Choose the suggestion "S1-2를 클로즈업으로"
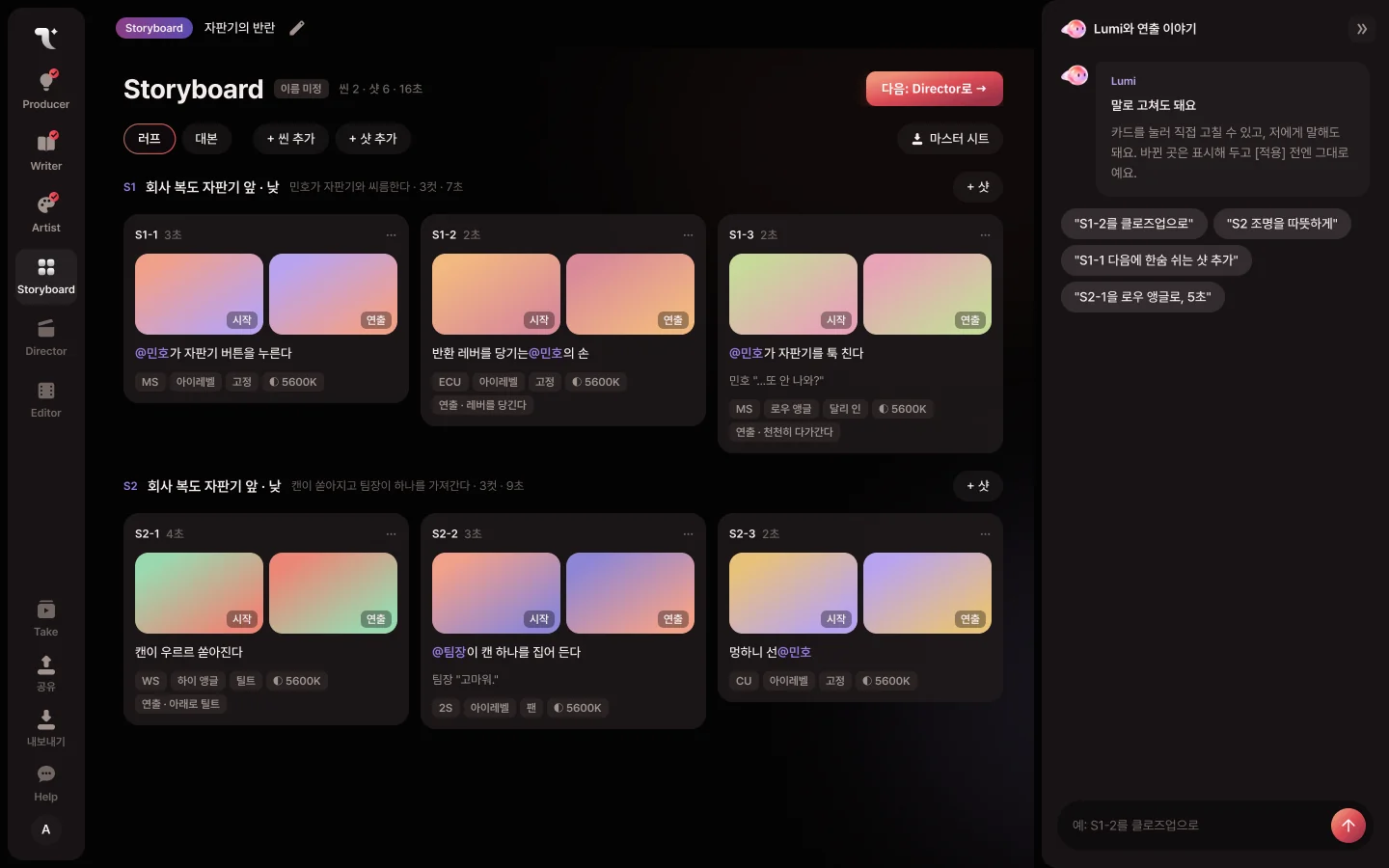This screenshot has width=1389, height=868. tap(1134, 224)
